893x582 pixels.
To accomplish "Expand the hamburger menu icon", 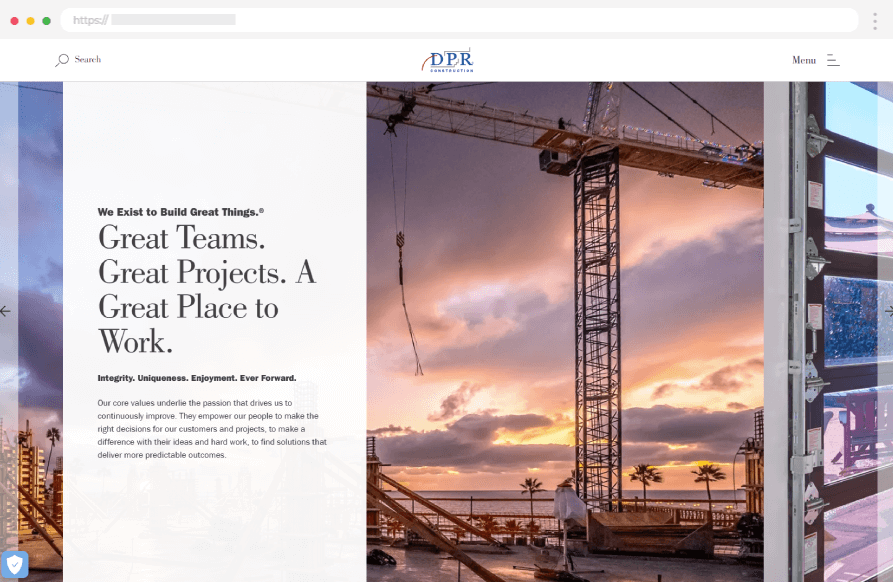I will click(833, 61).
